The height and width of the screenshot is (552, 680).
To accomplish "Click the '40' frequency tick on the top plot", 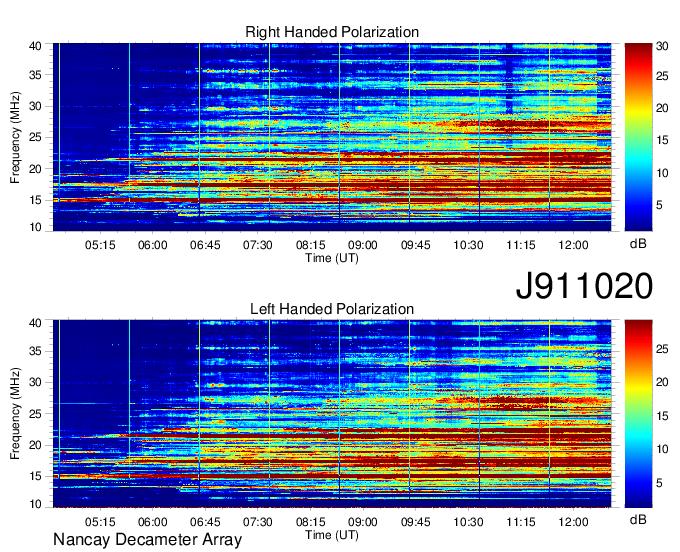I will (x=35, y=46).
